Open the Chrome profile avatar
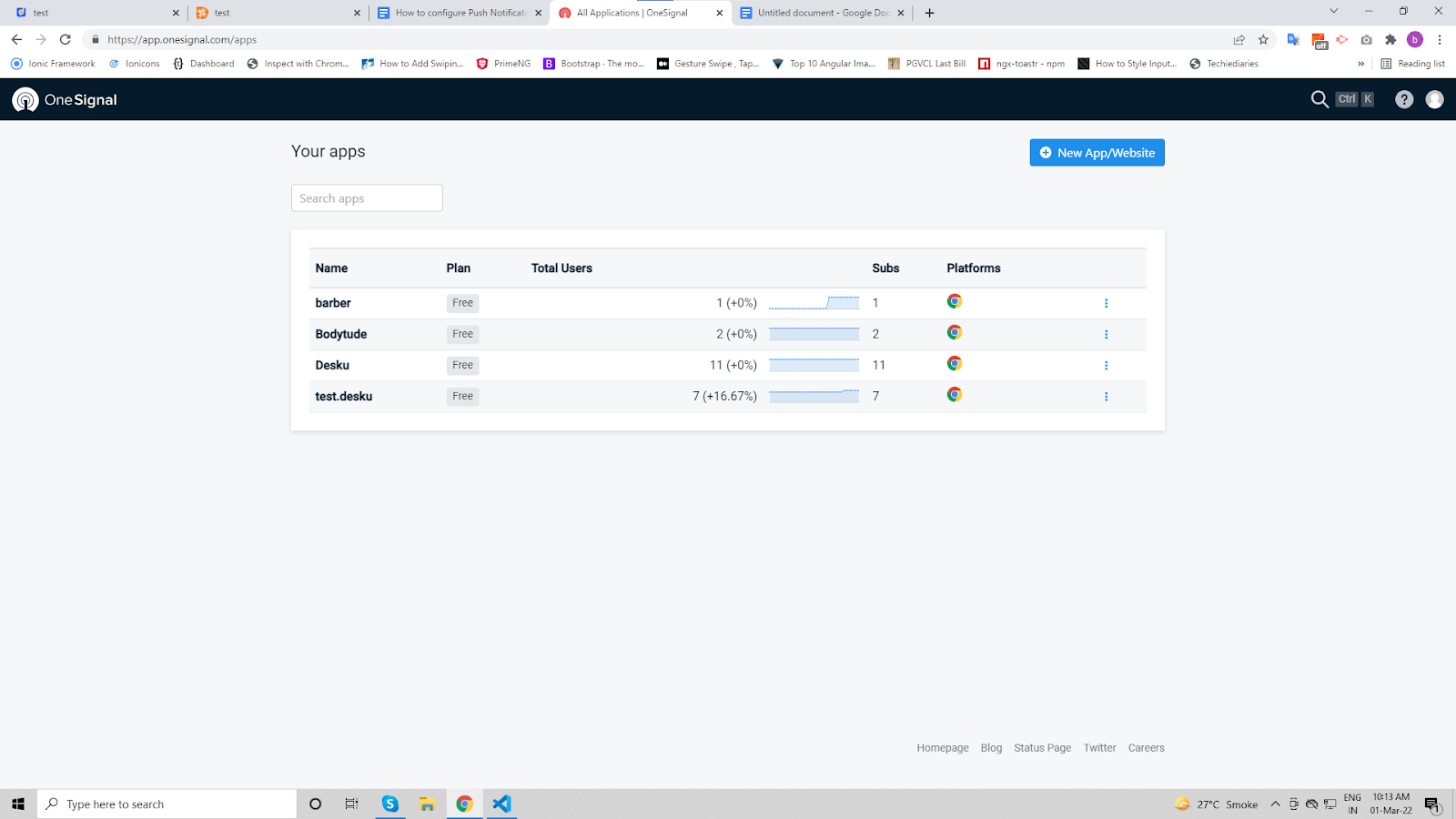 [1415, 39]
